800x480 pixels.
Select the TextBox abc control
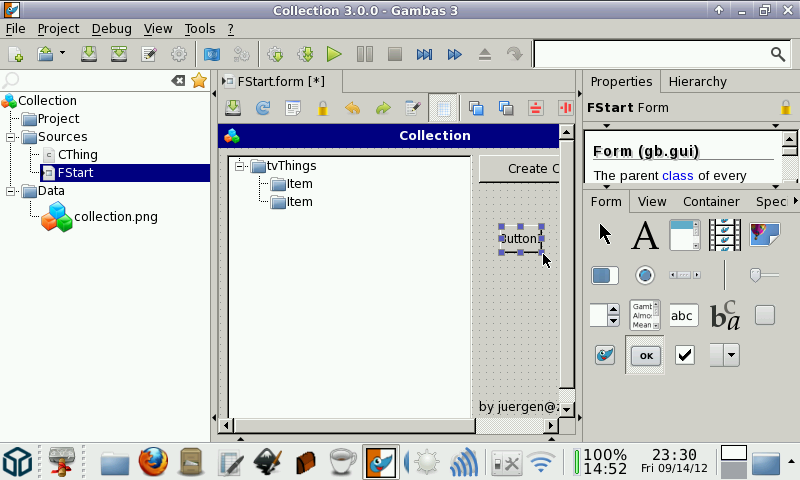click(684, 315)
